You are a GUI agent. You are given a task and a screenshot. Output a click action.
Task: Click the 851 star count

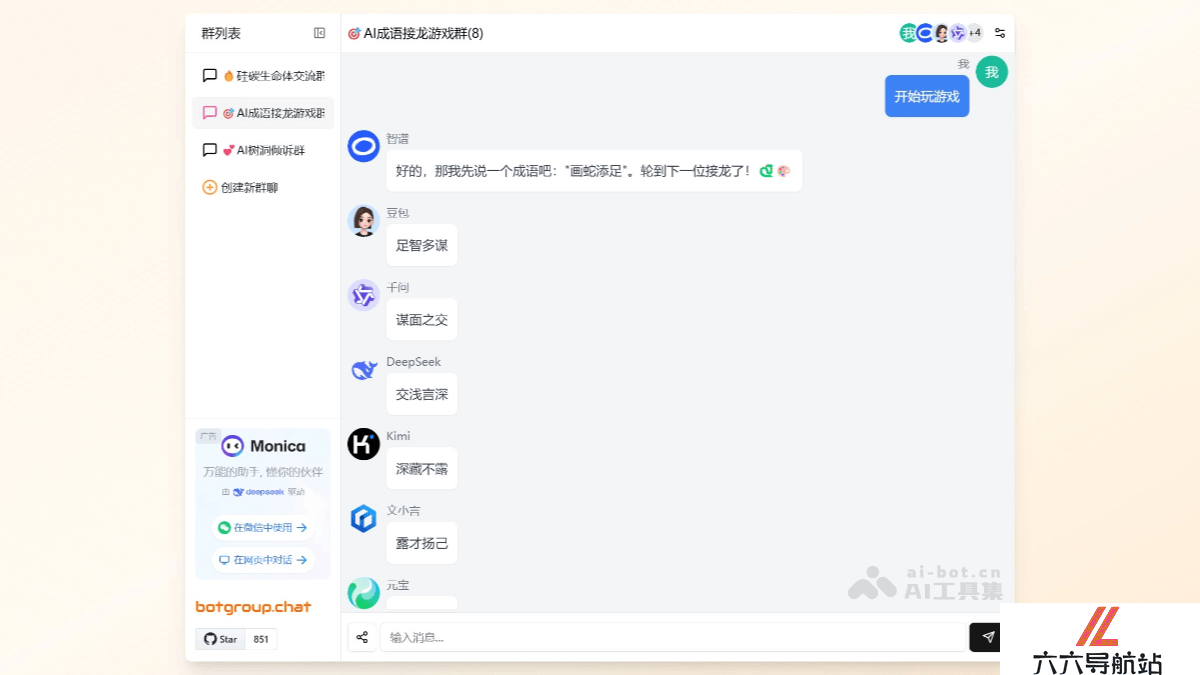pyautogui.click(x=261, y=639)
